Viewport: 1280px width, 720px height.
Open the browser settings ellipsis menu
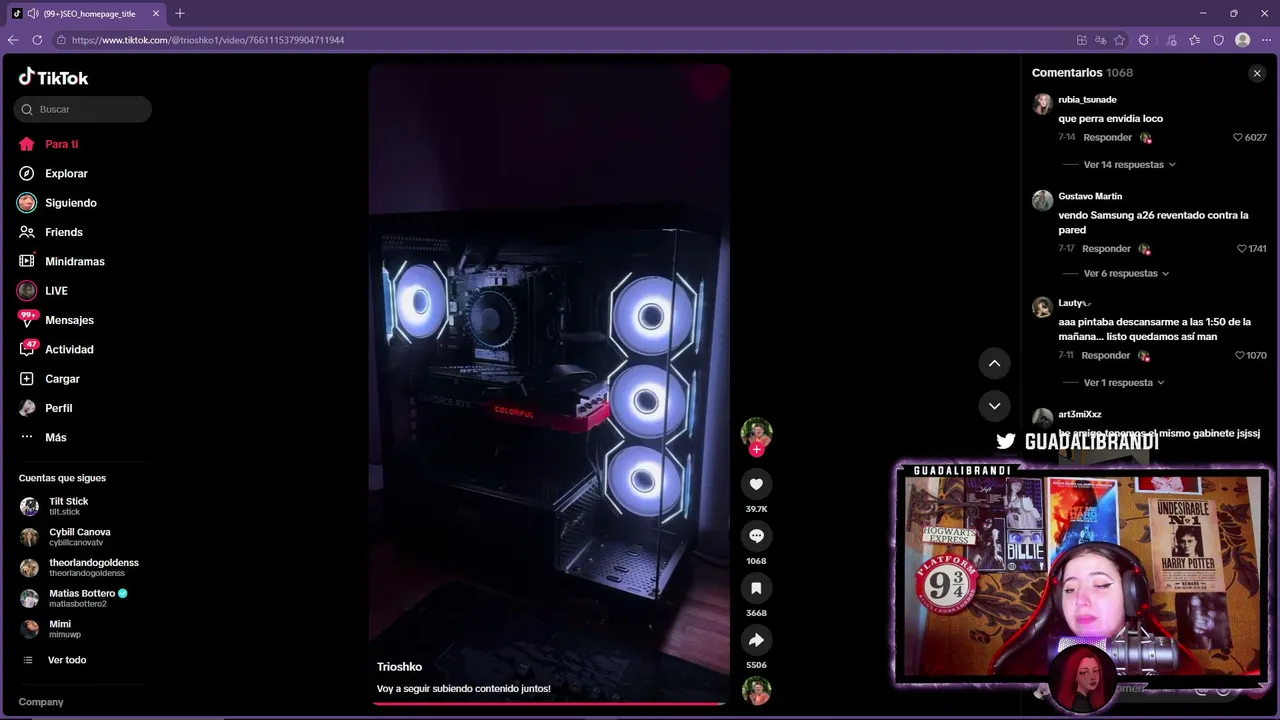click(1266, 40)
